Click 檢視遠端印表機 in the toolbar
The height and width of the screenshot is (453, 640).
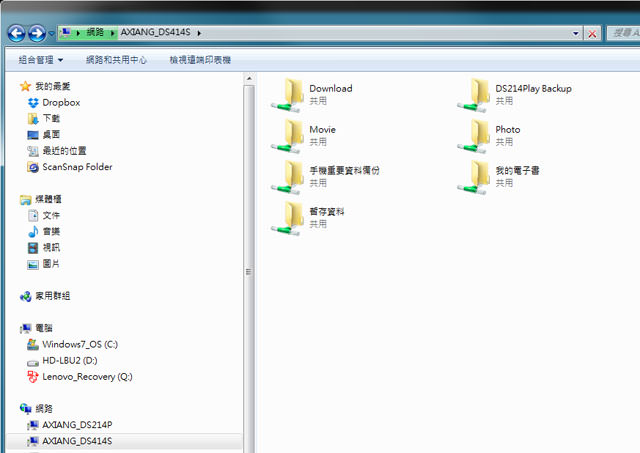[x=200, y=60]
